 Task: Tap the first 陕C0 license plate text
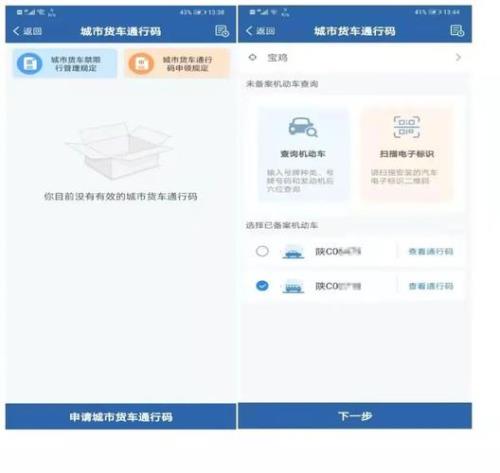coord(338,251)
